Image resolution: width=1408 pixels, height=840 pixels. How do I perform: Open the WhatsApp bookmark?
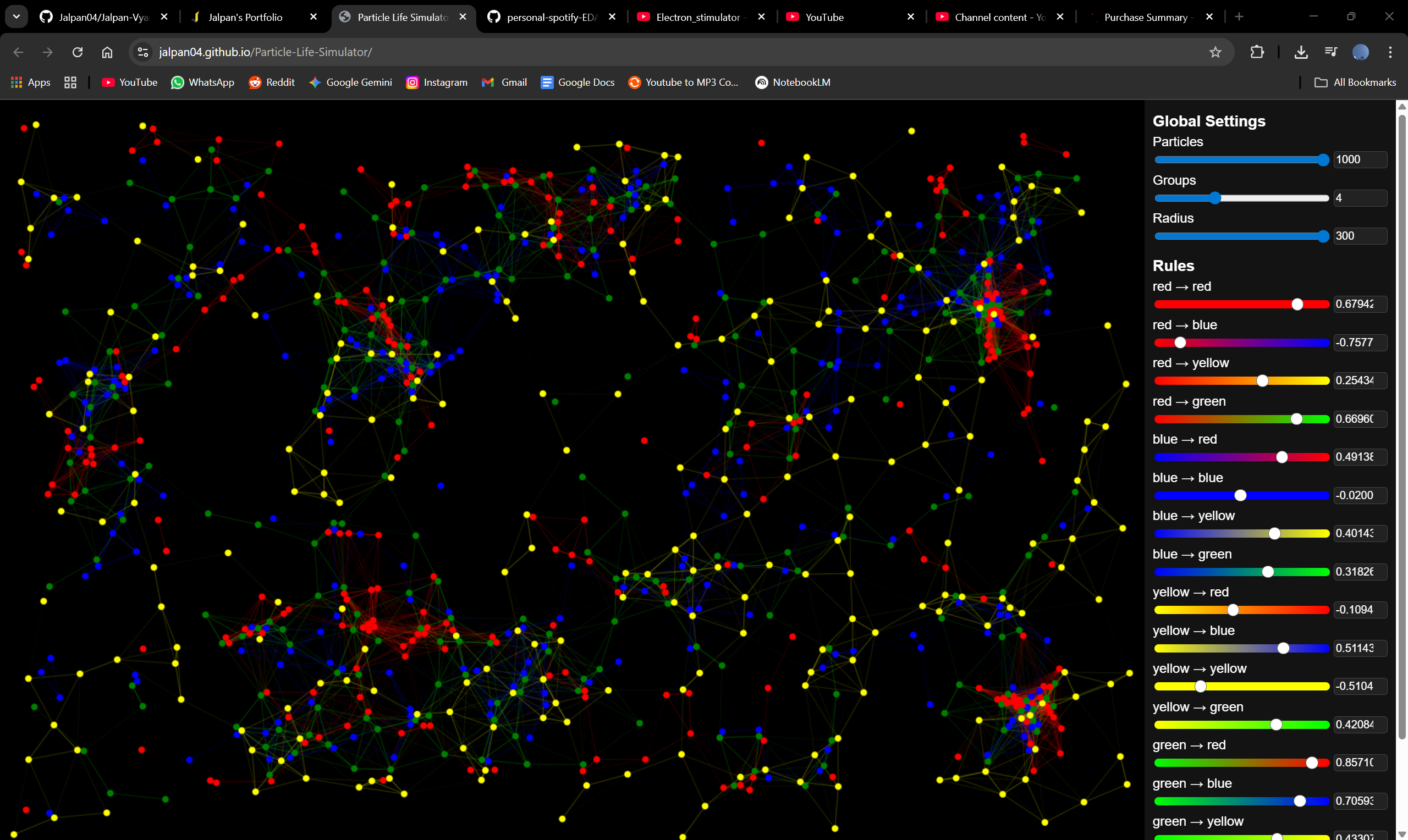pyautogui.click(x=203, y=82)
